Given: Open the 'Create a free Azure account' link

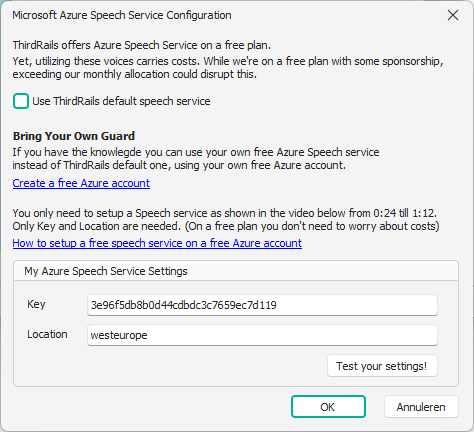Looking at the screenshot, I should coord(81,183).
